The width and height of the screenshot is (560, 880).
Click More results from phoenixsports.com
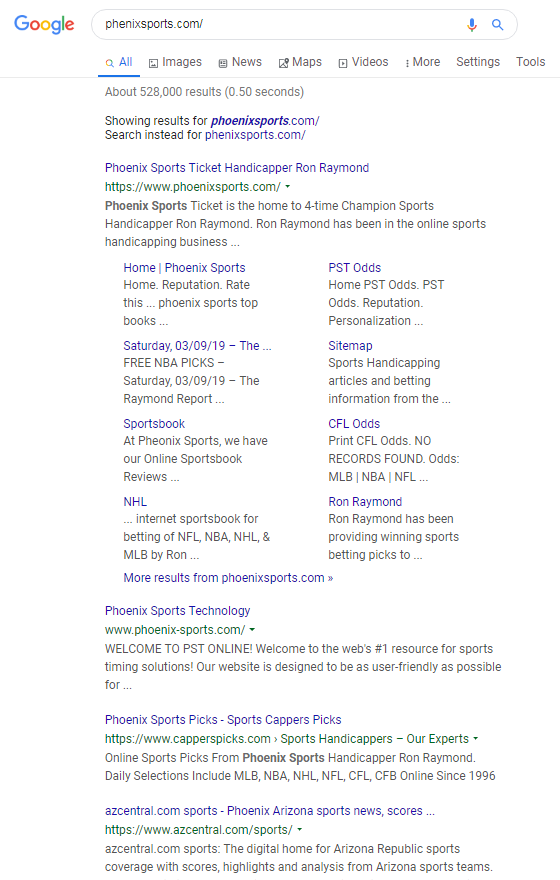[228, 578]
